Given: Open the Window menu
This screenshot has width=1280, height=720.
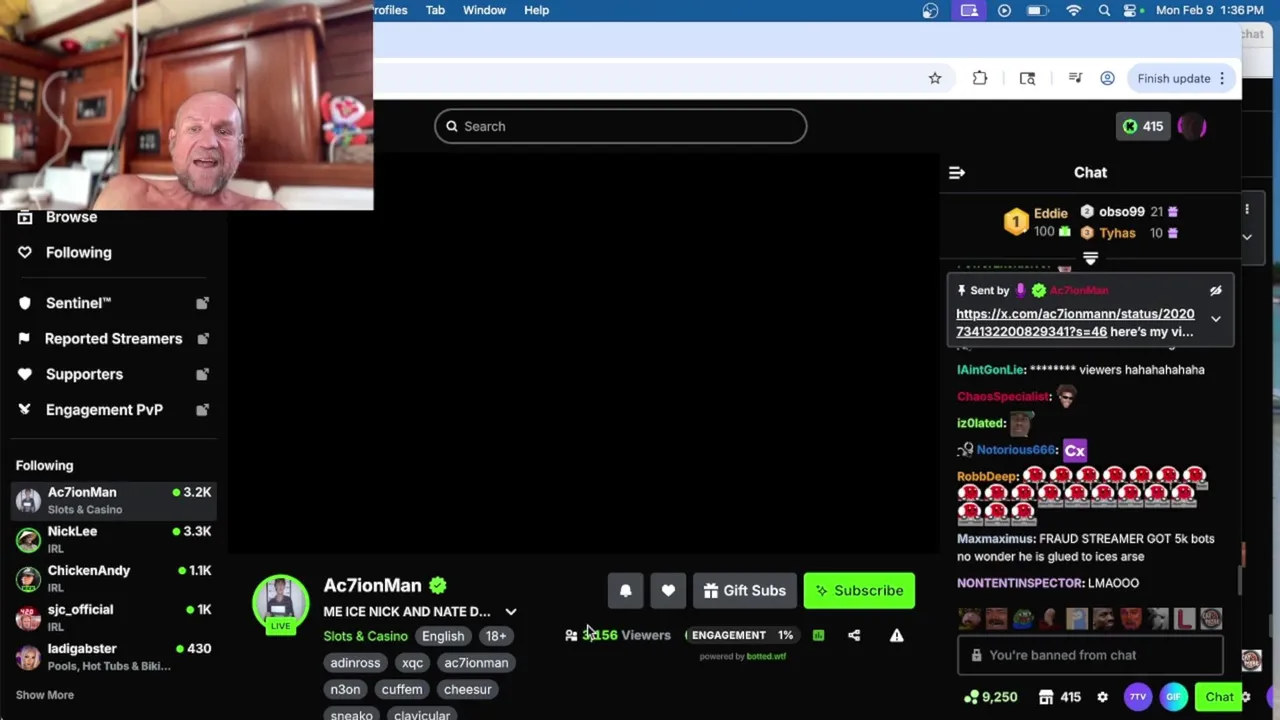Looking at the screenshot, I should 484,10.
